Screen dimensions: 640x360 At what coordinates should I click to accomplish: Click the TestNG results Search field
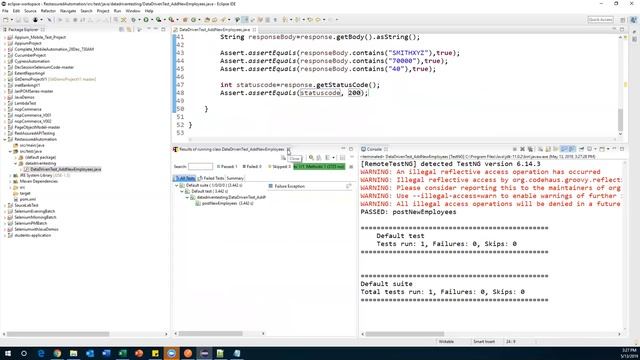pyautogui.click(x=200, y=167)
